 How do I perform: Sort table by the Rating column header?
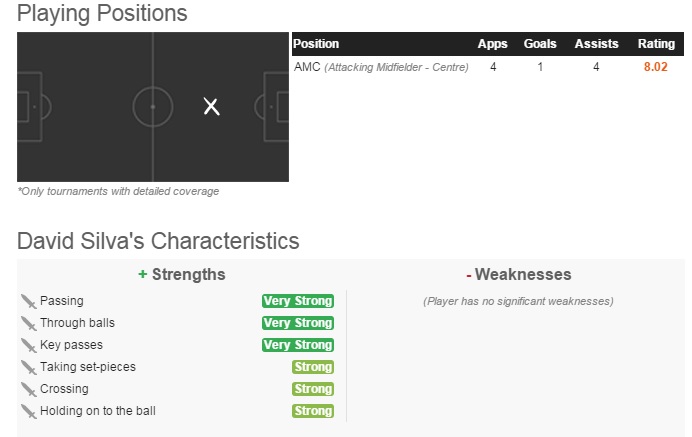tap(656, 44)
